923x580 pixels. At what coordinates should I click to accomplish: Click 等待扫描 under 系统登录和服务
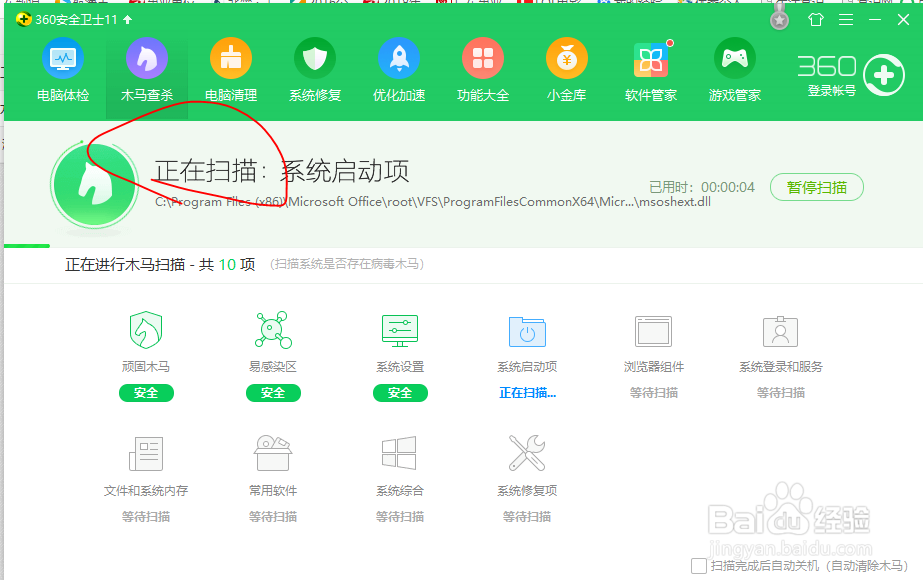pyautogui.click(x=781, y=393)
